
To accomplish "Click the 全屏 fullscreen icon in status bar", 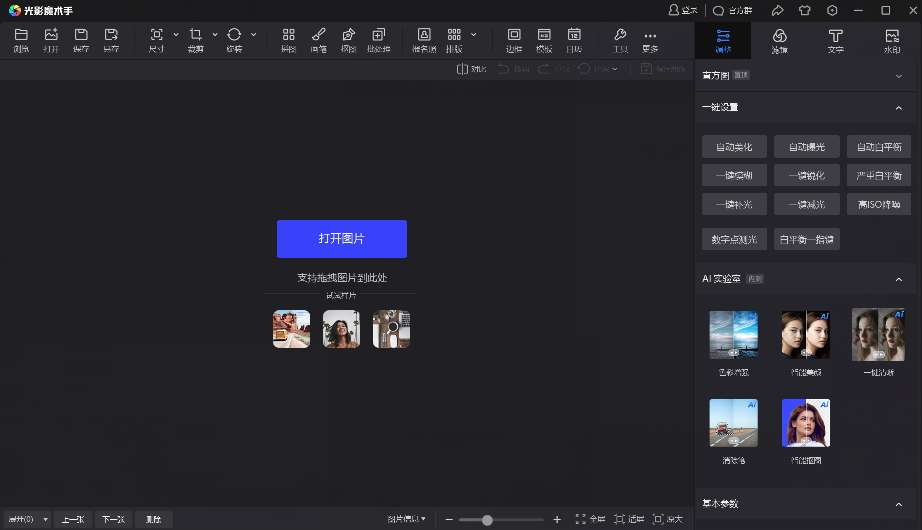I will pos(580,519).
